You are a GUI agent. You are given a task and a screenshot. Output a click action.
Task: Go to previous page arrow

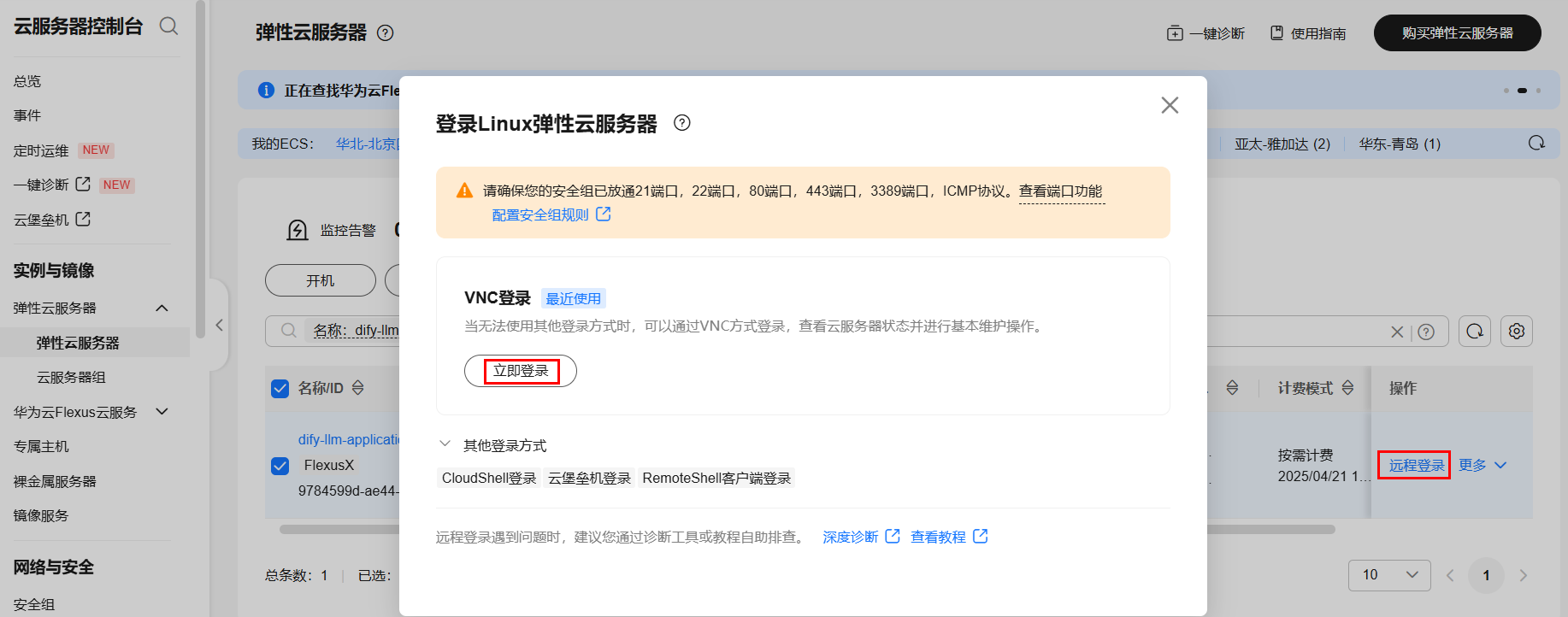pos(1450,575)
